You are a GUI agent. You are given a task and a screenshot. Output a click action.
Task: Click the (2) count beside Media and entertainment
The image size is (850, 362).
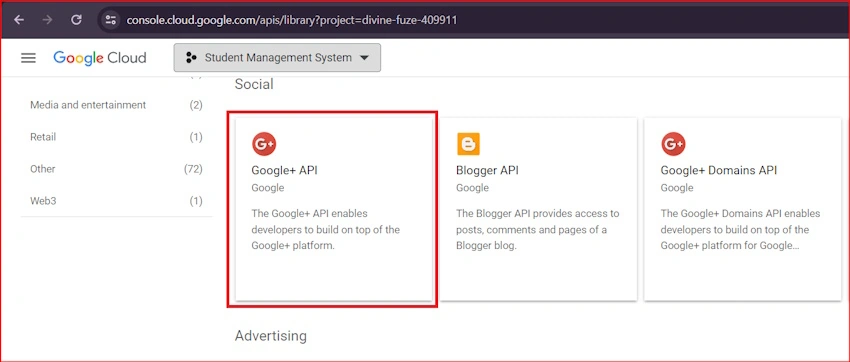click(x=196, y=105)
